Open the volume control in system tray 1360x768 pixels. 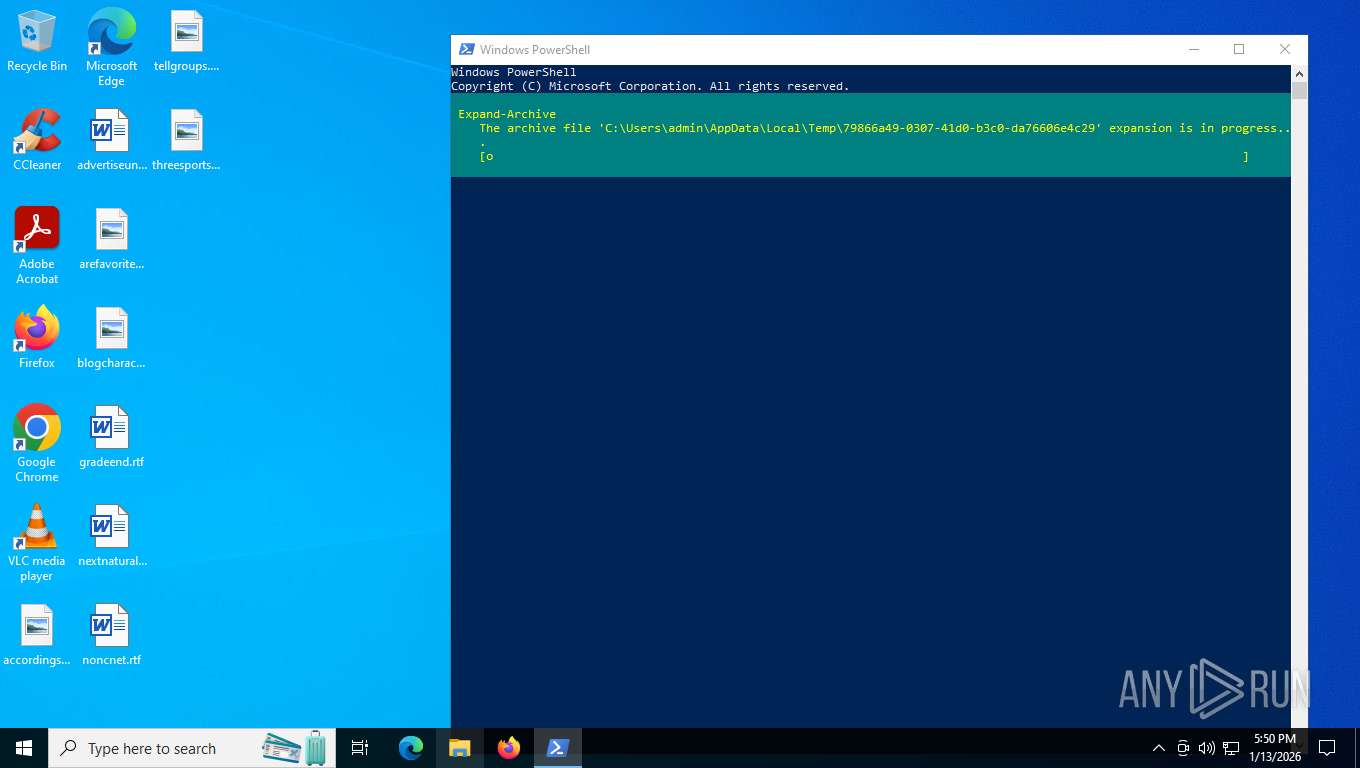pos(1206,748)
